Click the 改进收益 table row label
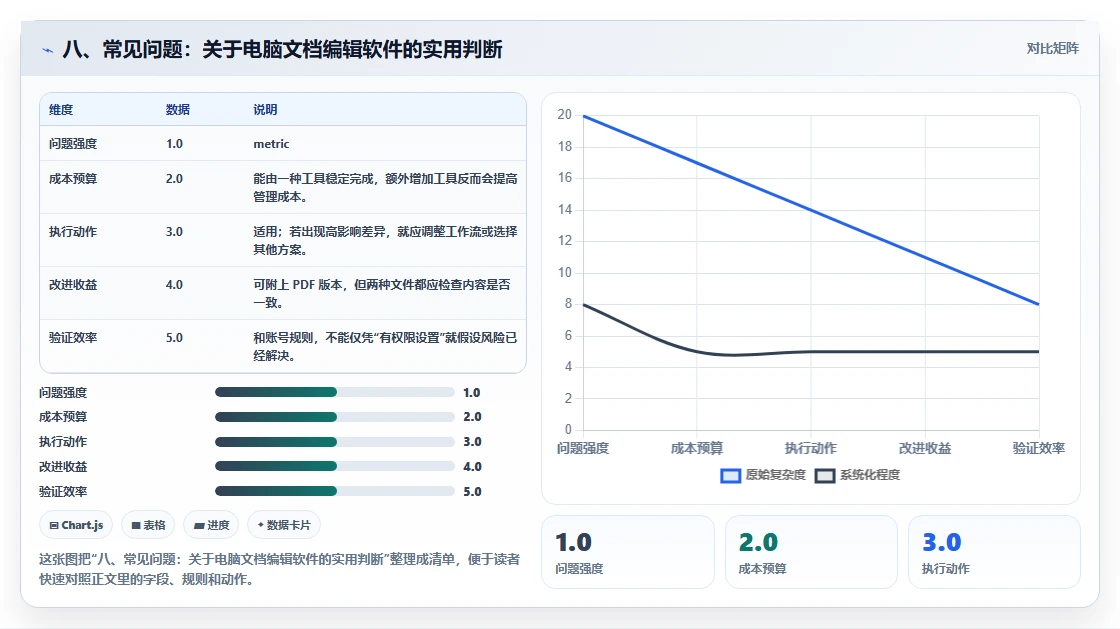 pyautogui.click(x=73, y=284)
